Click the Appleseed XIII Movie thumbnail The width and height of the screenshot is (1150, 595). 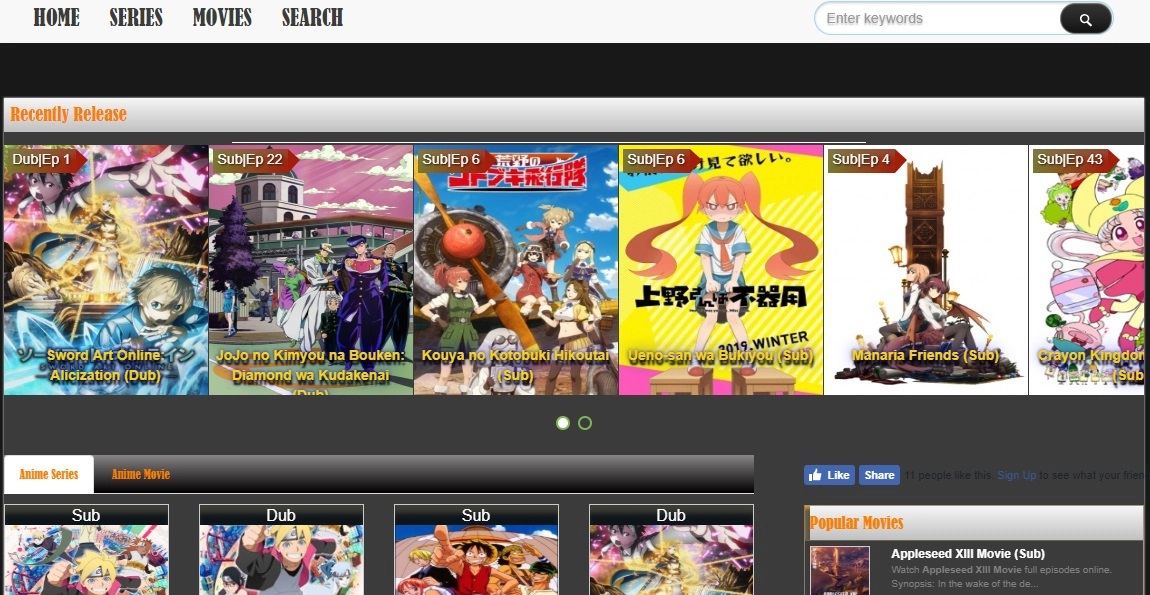(x=840, y=571)
